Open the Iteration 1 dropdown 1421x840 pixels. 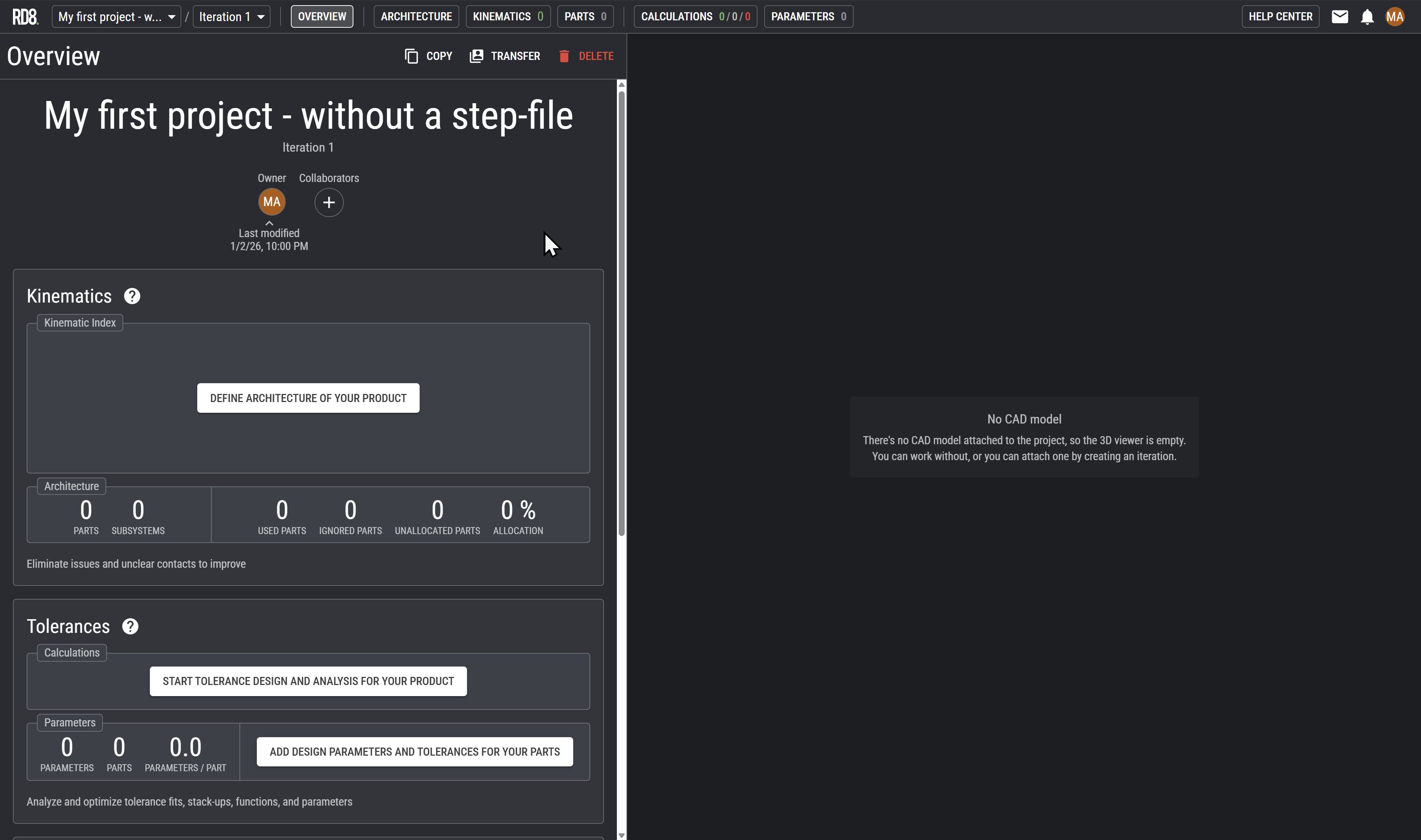(232, 17)
